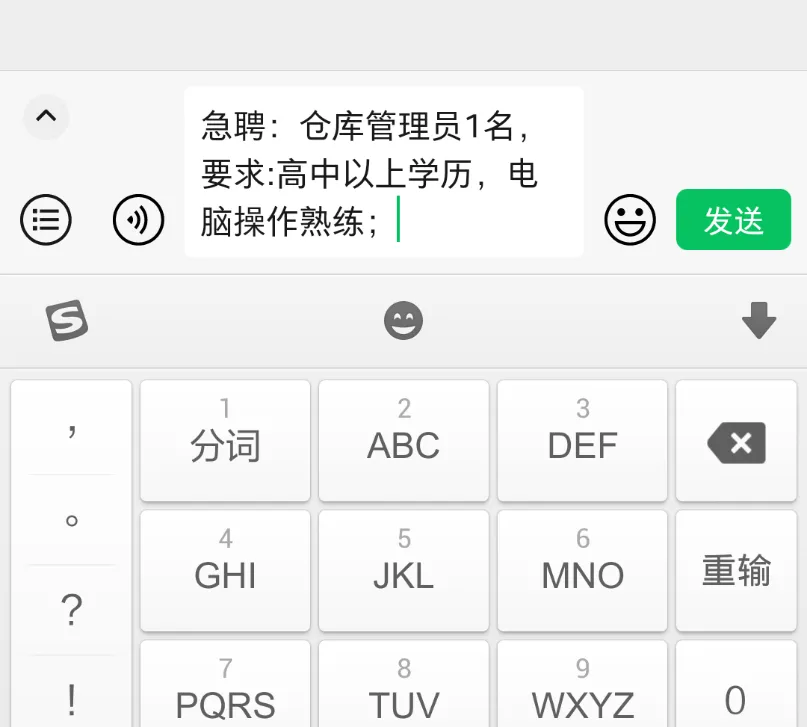Collapse the input with the up chevron
807x727 pixels.
[46, 117]
